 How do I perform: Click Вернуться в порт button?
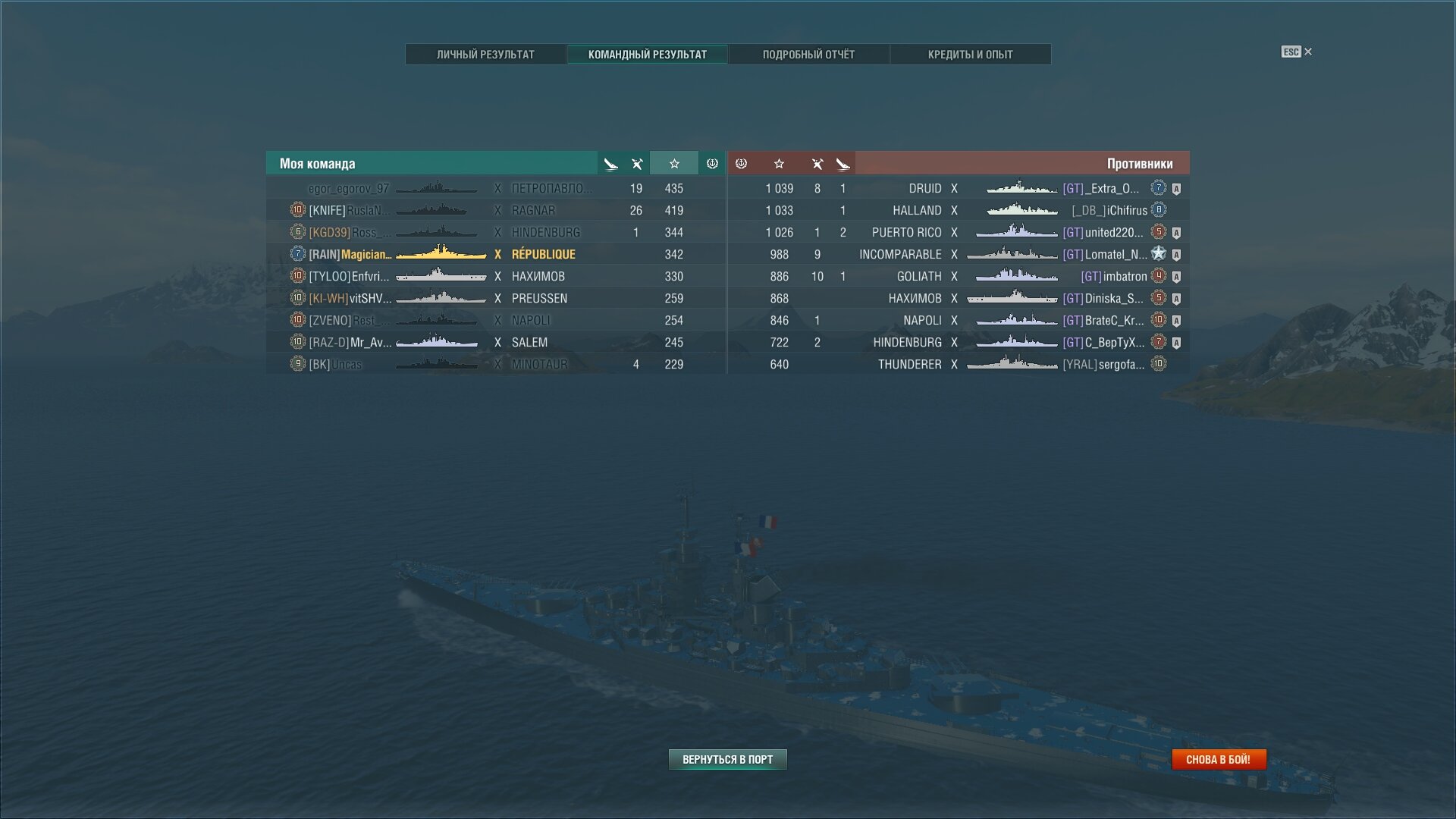click(x=727, y=759)
